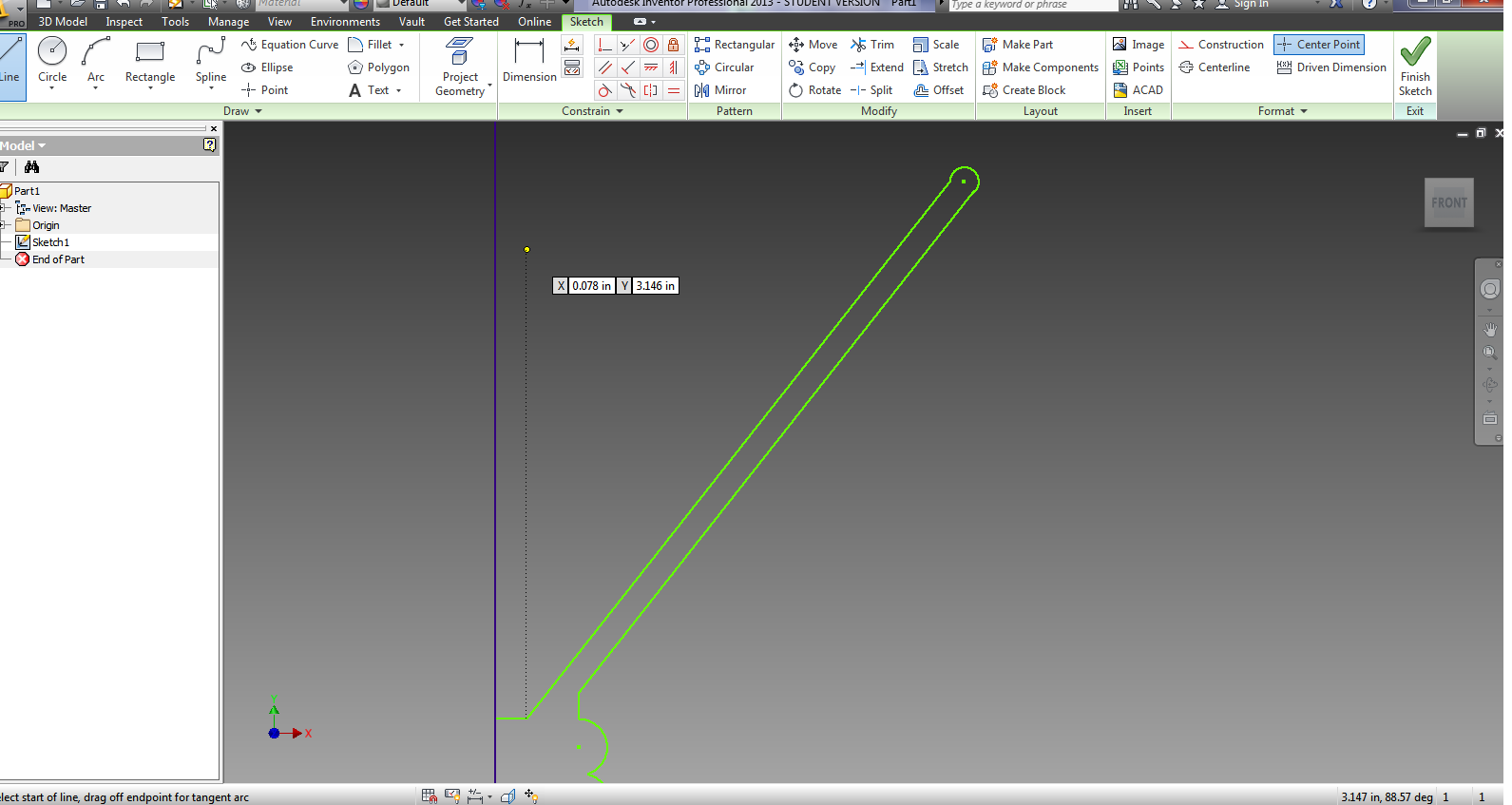
Task: Select the Offset tool
Action: point(939,90)
